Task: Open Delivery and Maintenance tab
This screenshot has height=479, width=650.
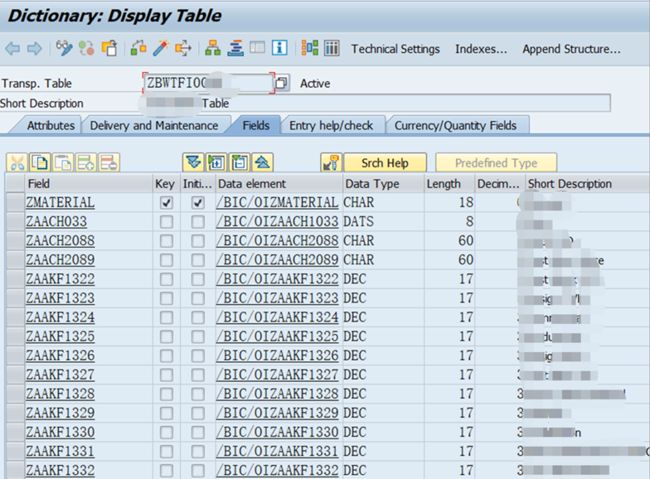Action: 154,125
